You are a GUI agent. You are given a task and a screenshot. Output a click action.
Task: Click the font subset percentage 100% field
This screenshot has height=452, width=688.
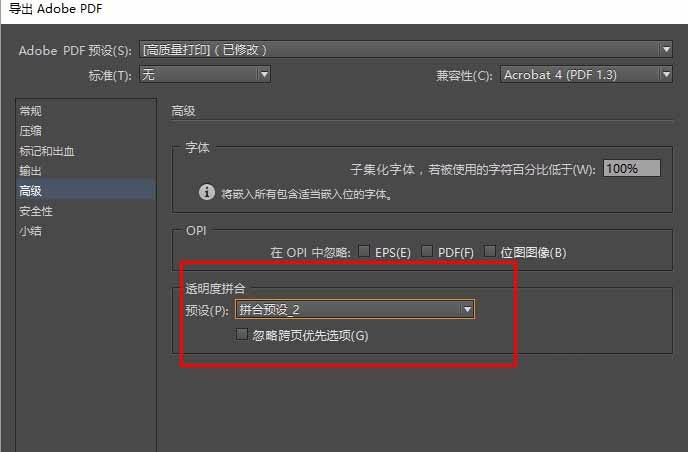pyautogui.click(x=631, y=169)
